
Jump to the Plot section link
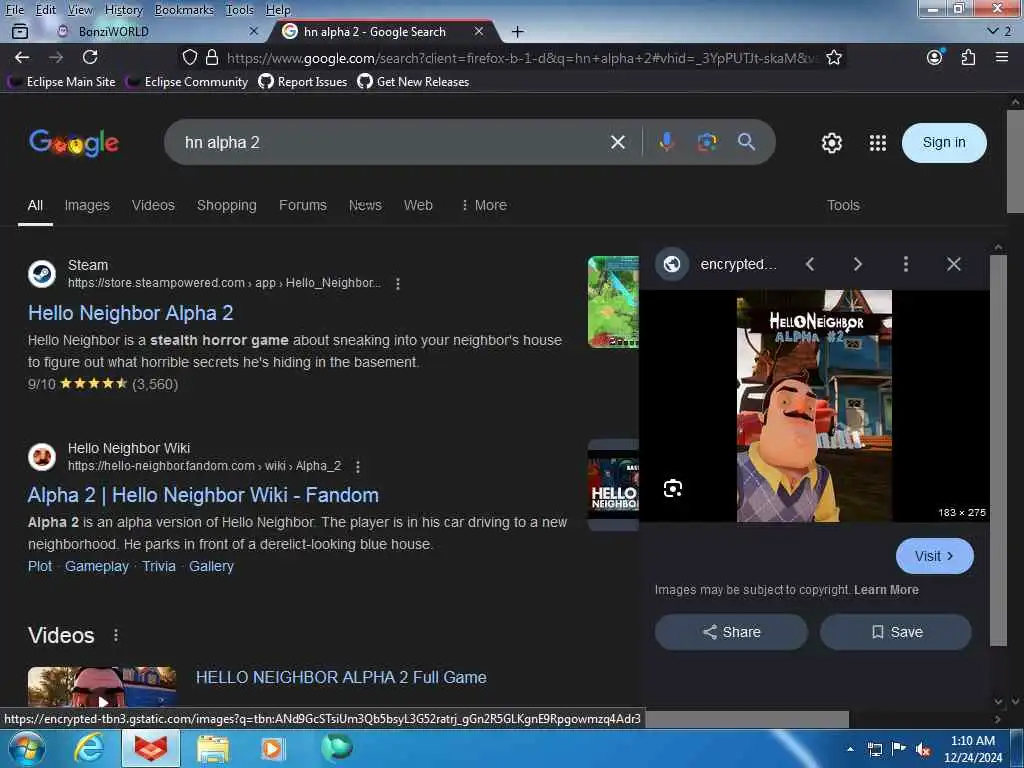[x=40, y=566]
